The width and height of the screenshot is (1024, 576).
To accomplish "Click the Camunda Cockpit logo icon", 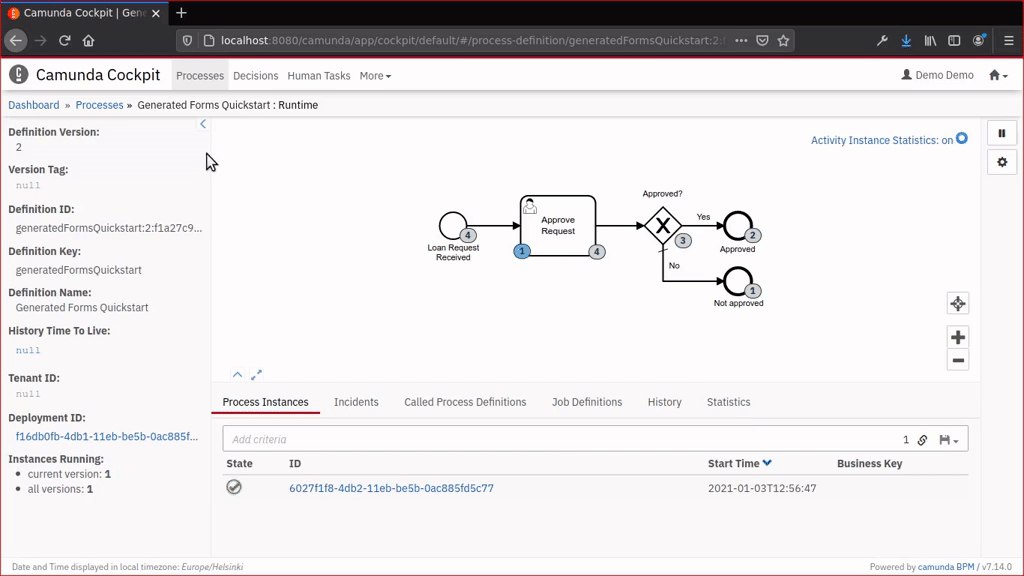I will point(19,75).
